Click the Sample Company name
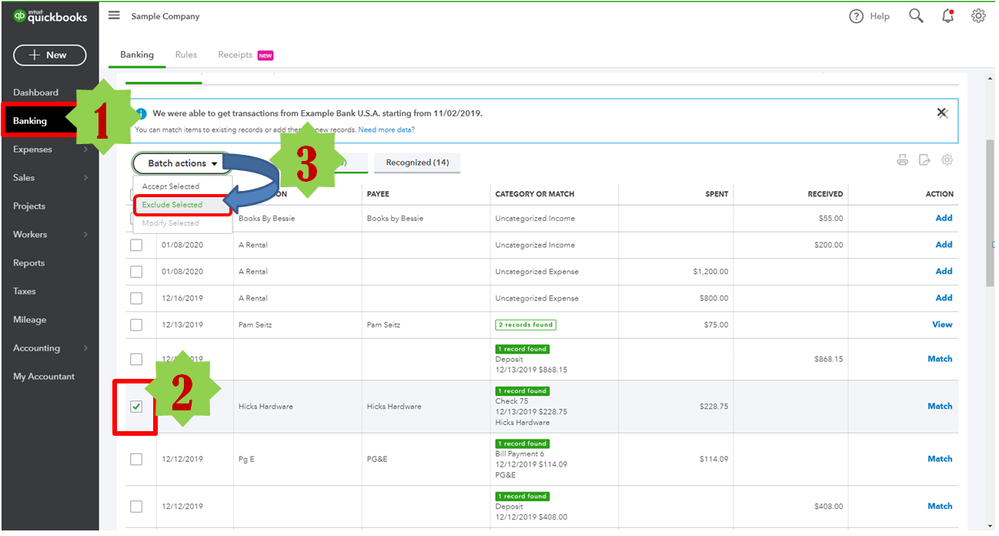Screen dimensions: 999x536 point(166,17)
